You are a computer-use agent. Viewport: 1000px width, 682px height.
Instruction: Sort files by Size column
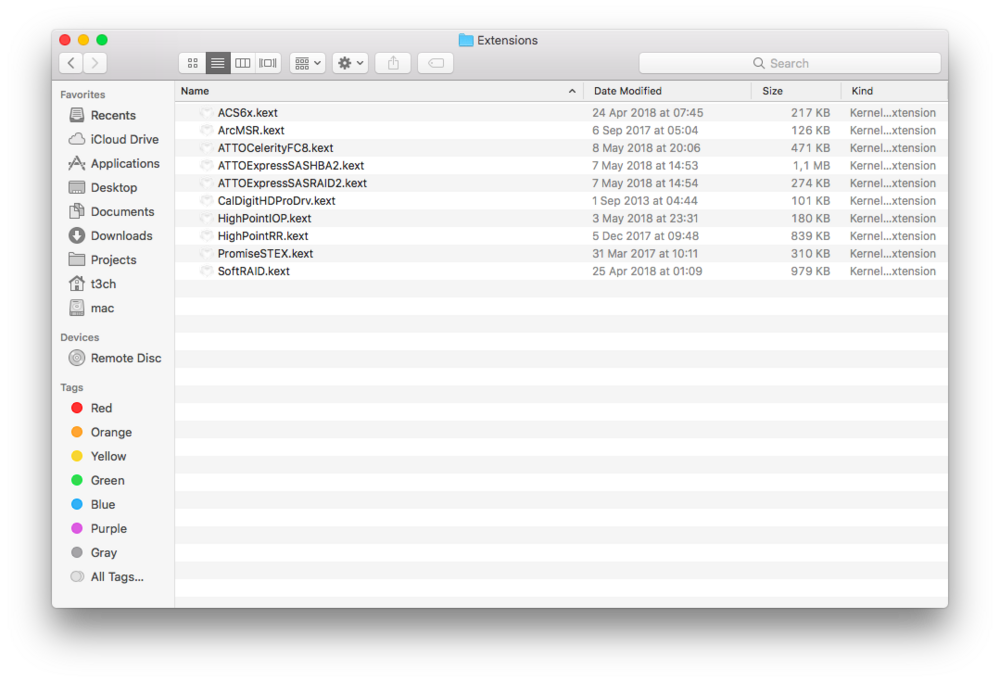point(795,91)
